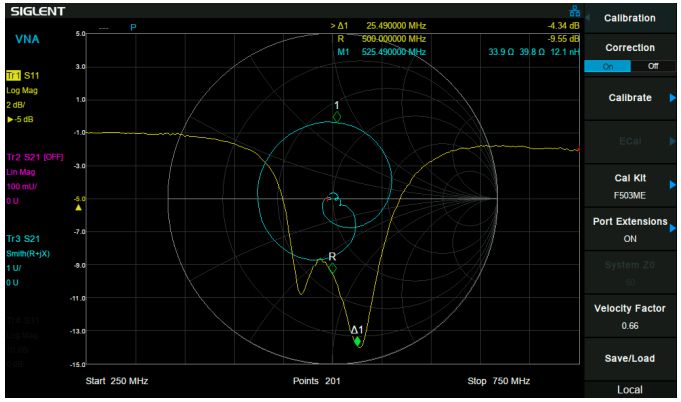681x402 pixels.
Task: Turn correction Off
Action: (653, 66)
